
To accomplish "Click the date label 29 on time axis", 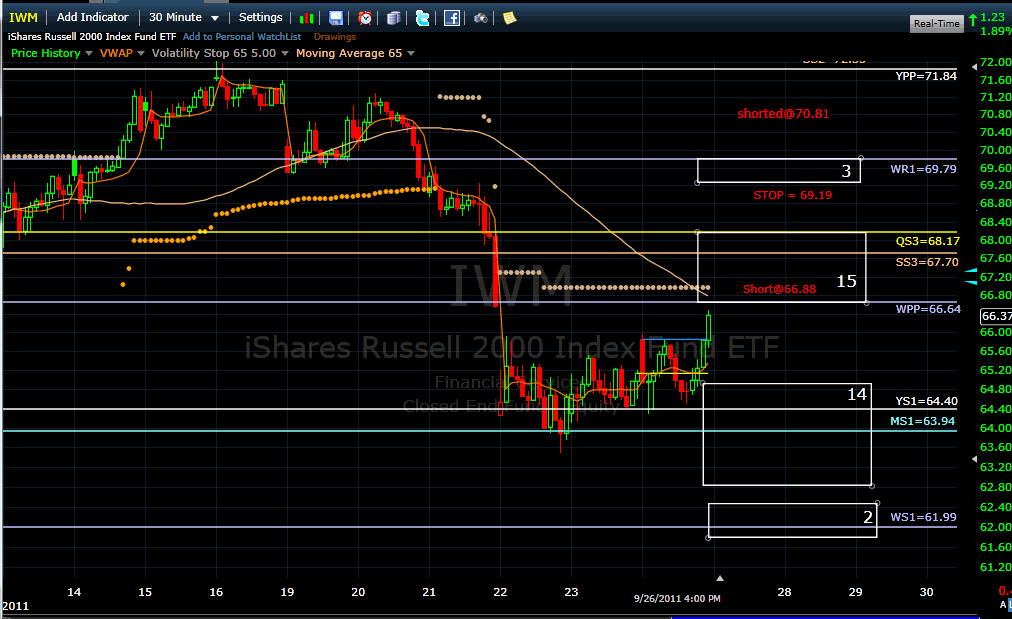I will coord(855,592).
